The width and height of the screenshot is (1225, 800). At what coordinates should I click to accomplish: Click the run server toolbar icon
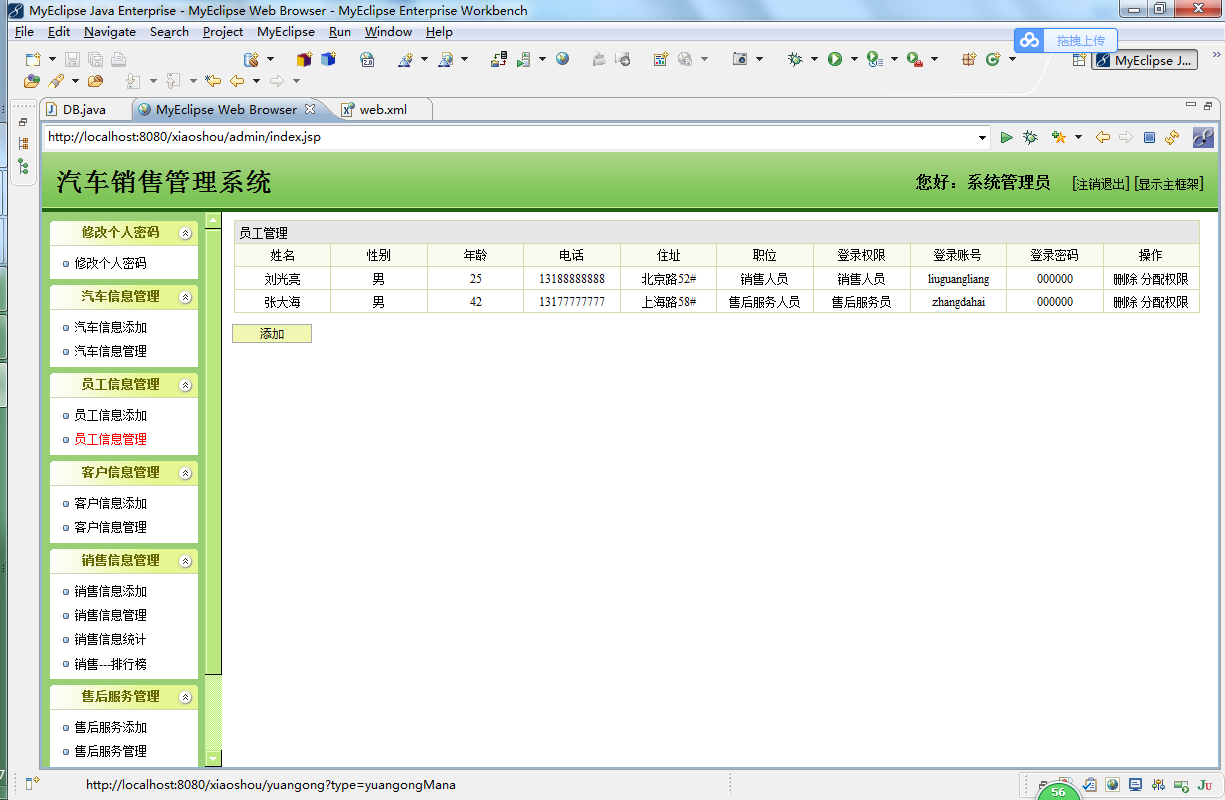(523, 60)
